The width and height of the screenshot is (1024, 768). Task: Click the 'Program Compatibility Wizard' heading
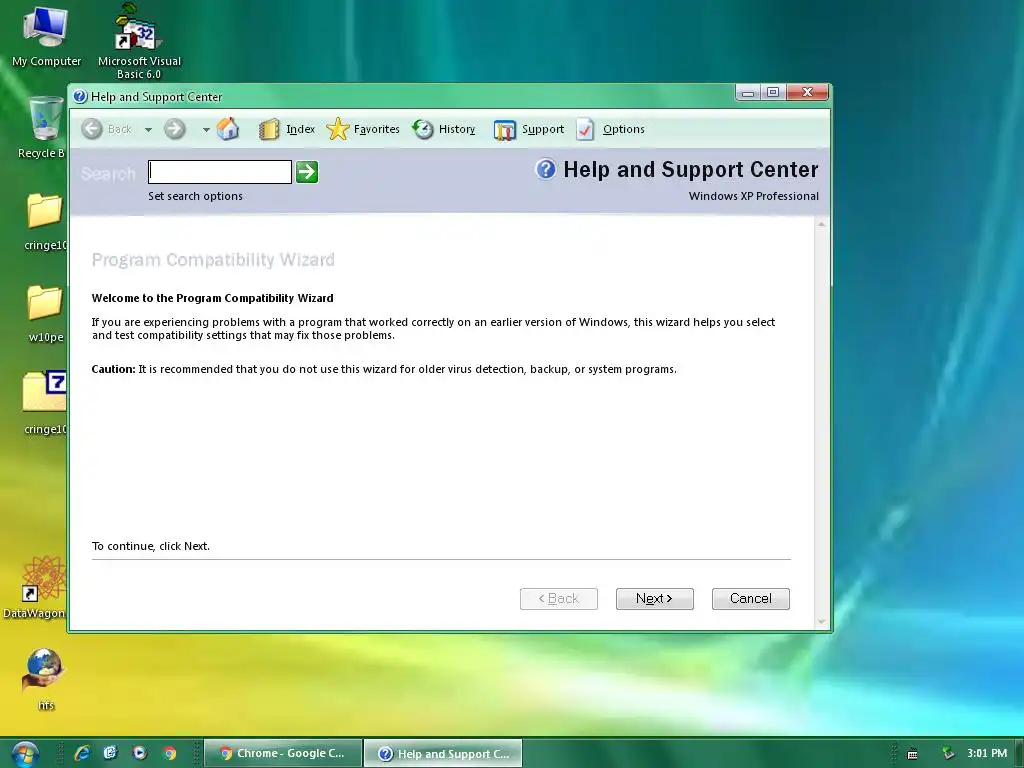(213, 260)
